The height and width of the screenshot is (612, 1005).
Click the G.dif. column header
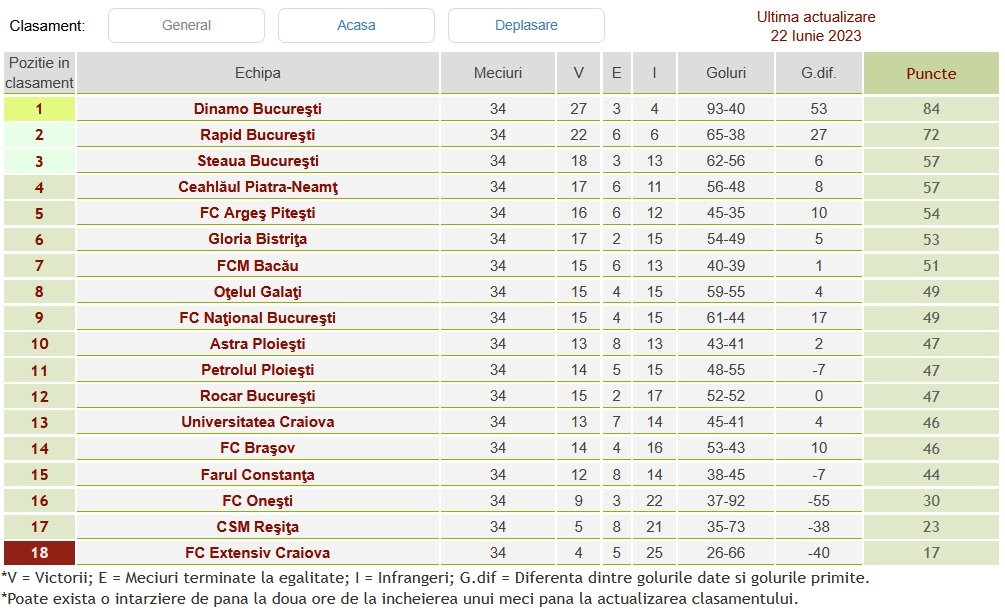[x=818, y=73]
